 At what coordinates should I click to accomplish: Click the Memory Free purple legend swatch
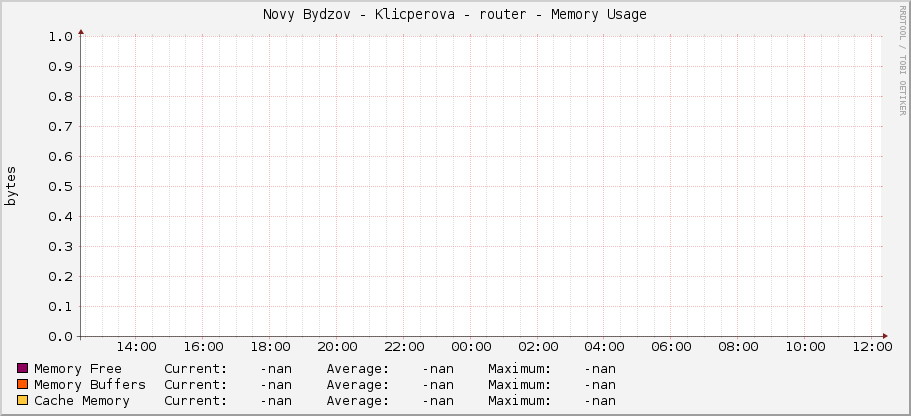tap(23, 368)
